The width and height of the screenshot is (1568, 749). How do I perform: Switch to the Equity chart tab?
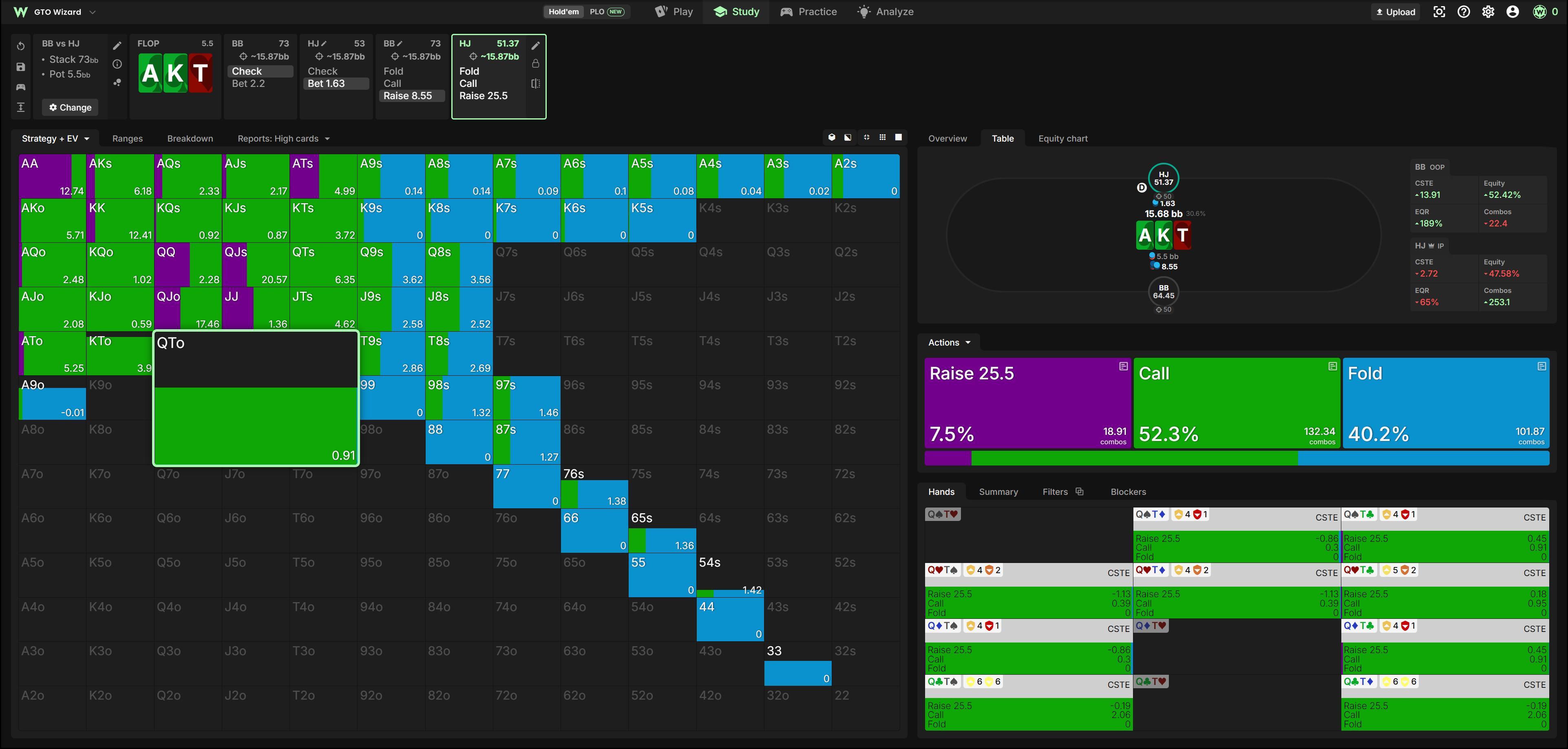(1063, 138)
